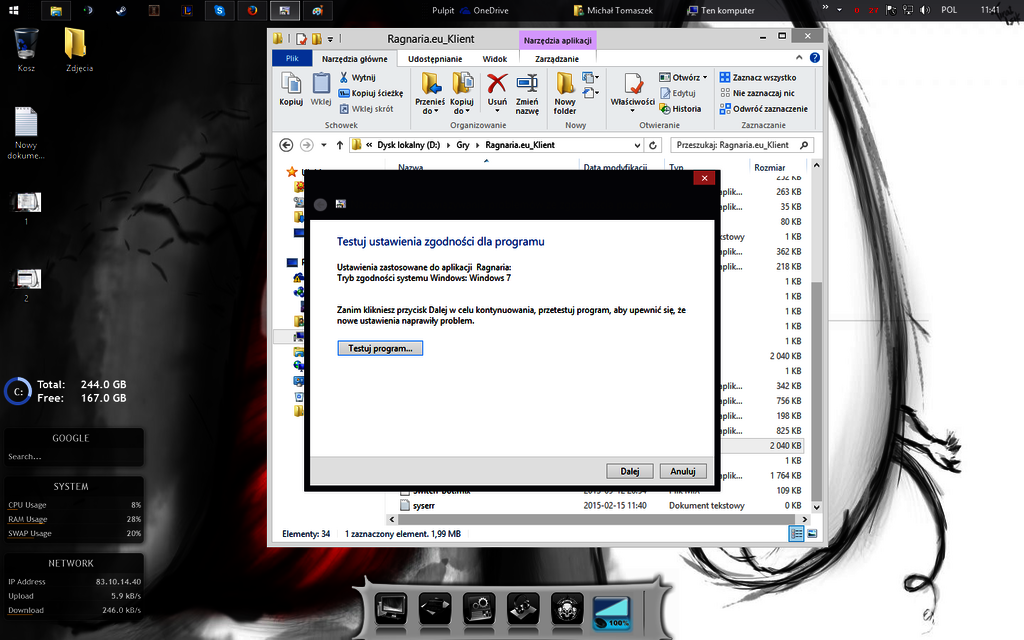Click Dysk lokalny (D:) breadcrumb
Viewport: 1024px width, 640px height.
tap(409, 145)
